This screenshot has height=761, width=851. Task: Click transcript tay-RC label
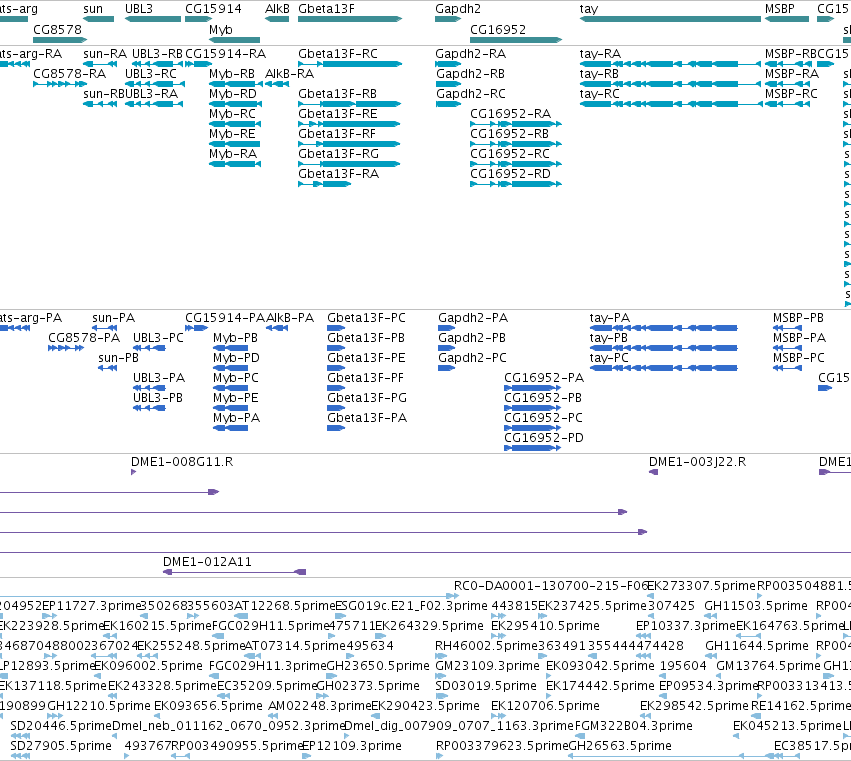tap(599, 93)
